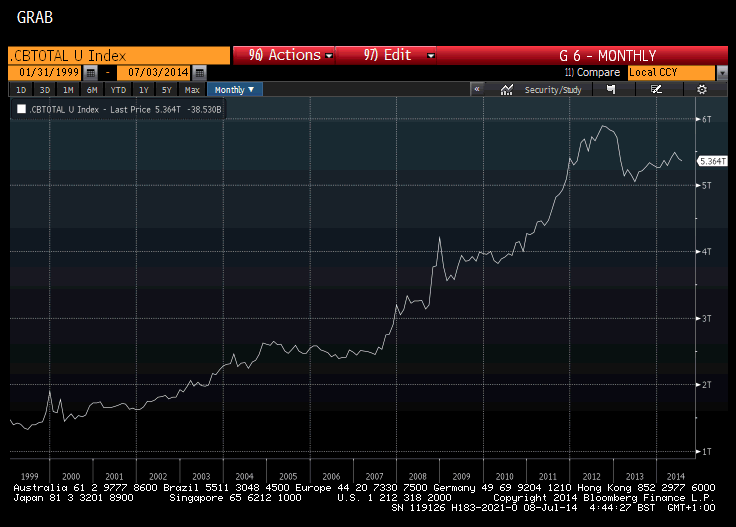Select the 1Y range tab
This screenshot has height=527, width=736.
144,90
